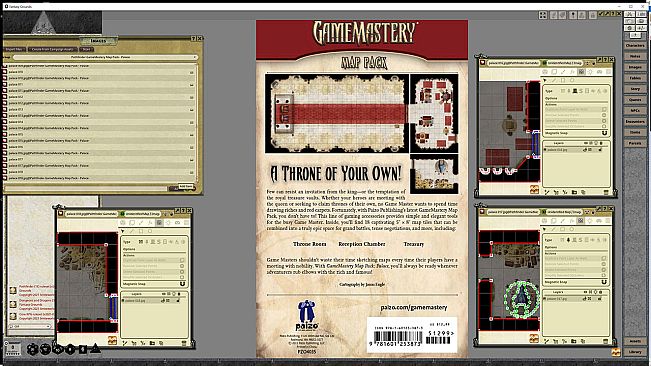Open the Quests sidebar button
The height and width of the screenshot is (366, 651).
tap(635, 100)
